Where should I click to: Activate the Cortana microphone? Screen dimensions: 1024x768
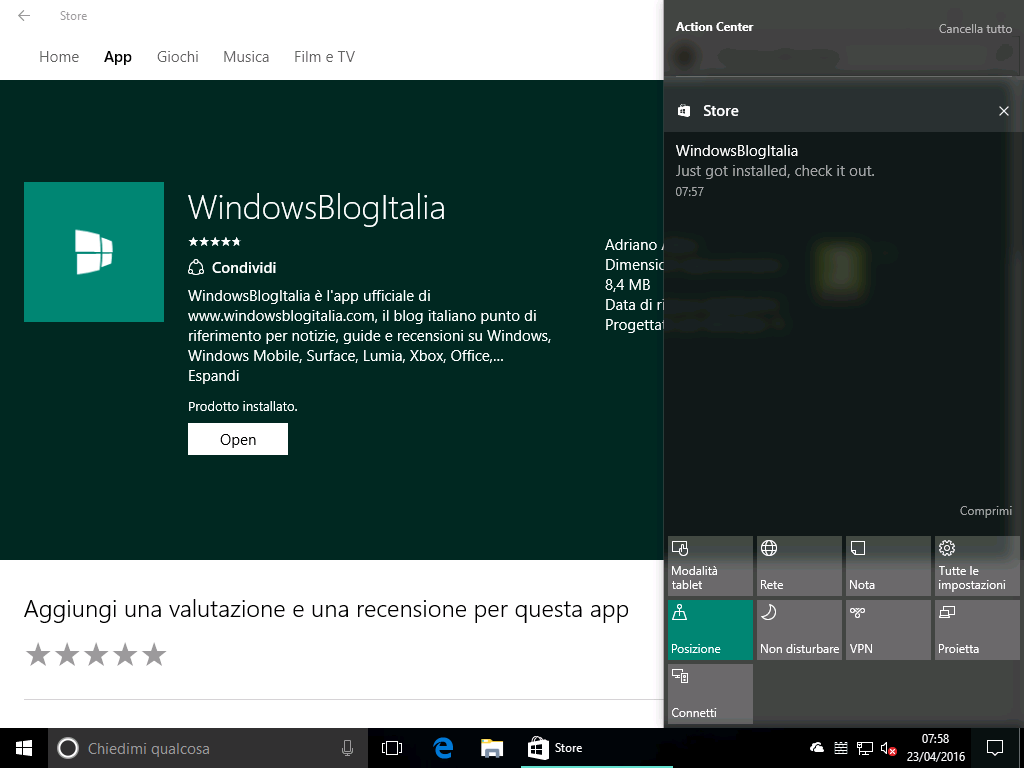347,748
